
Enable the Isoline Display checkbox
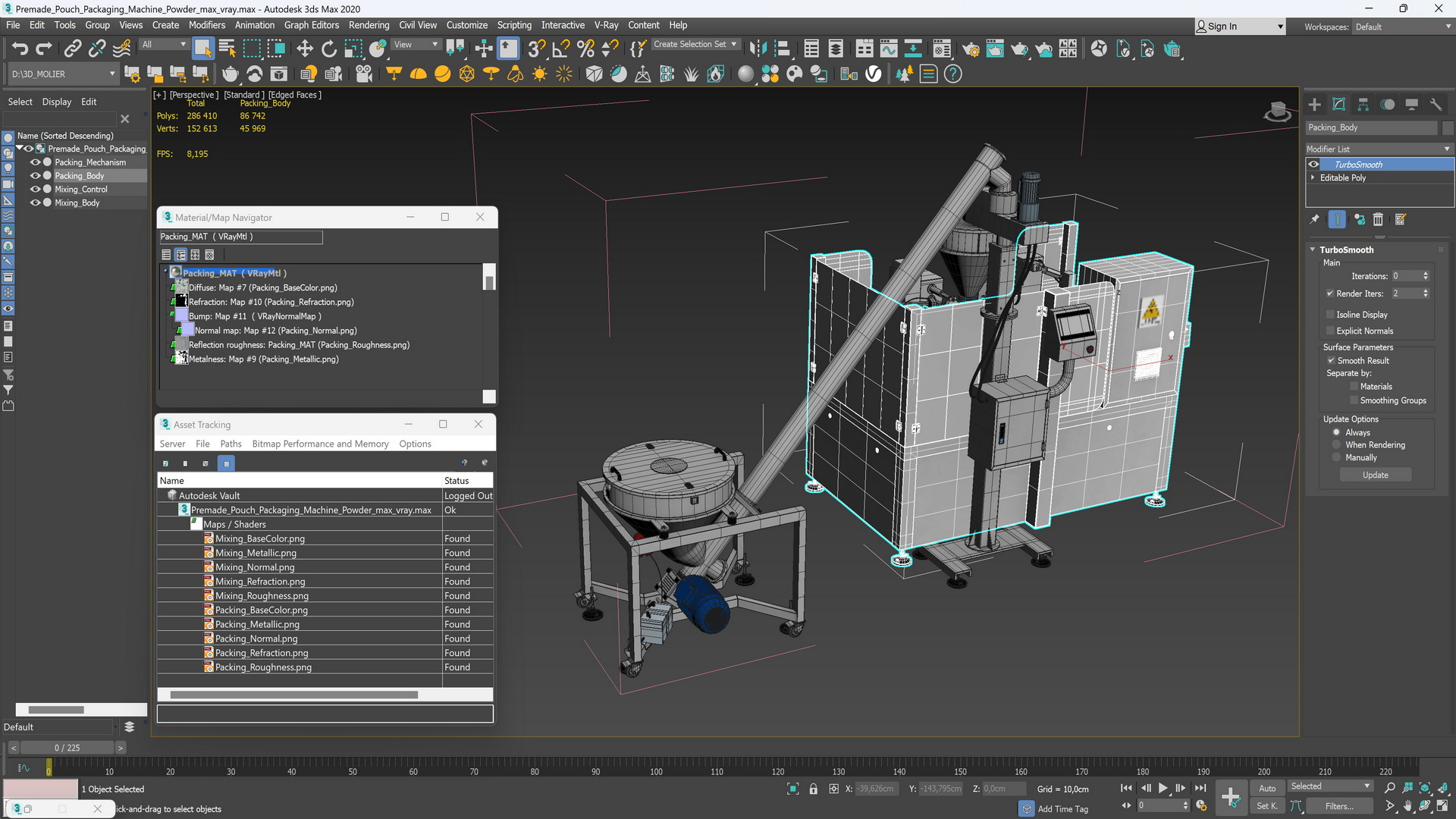(1330, 315)
